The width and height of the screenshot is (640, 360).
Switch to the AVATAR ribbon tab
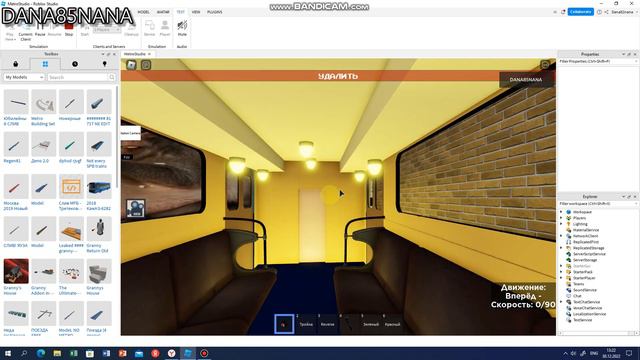tap(163, 12)
